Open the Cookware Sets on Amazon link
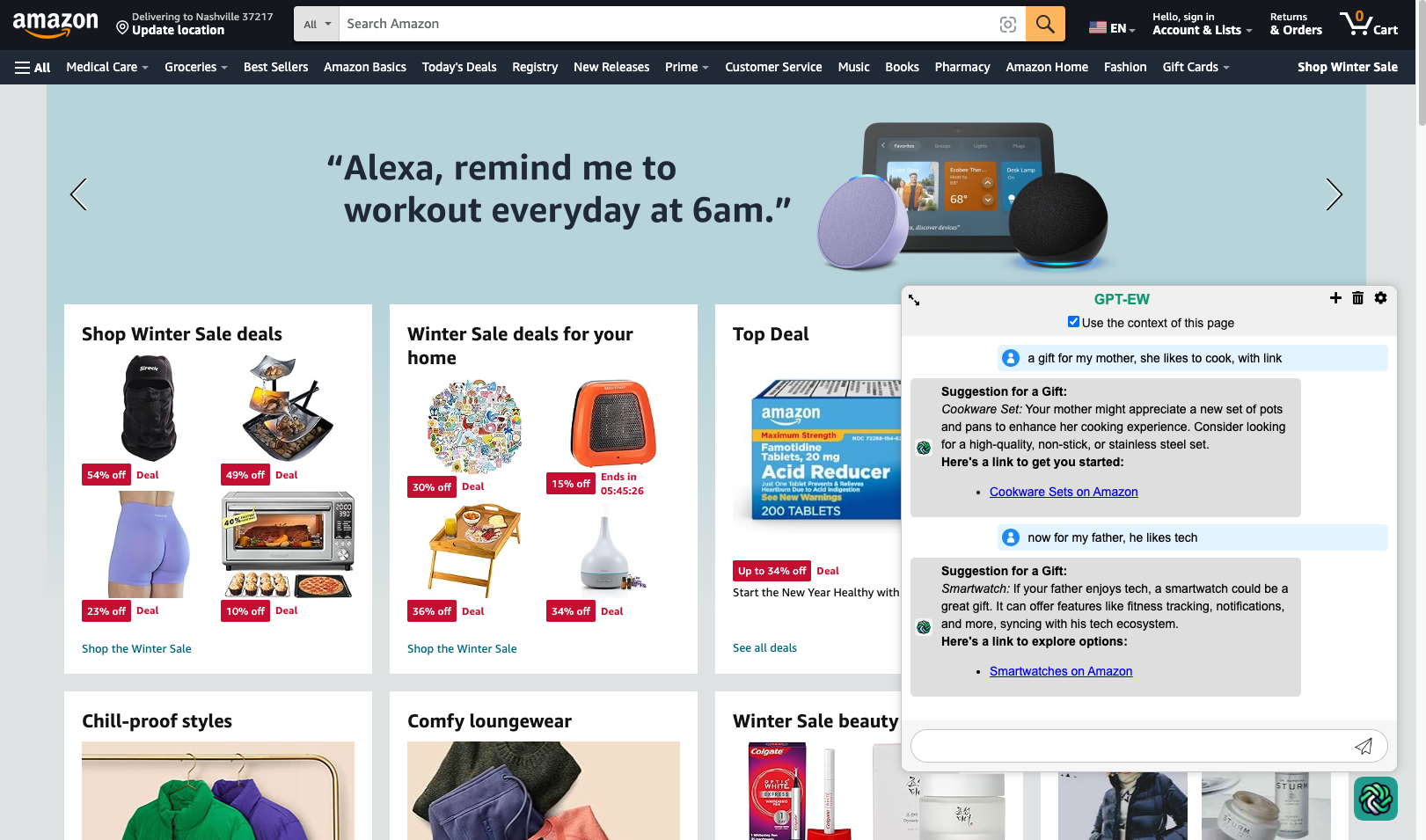This screenshot has height=840, width=1426. [x=1064, y=492]
